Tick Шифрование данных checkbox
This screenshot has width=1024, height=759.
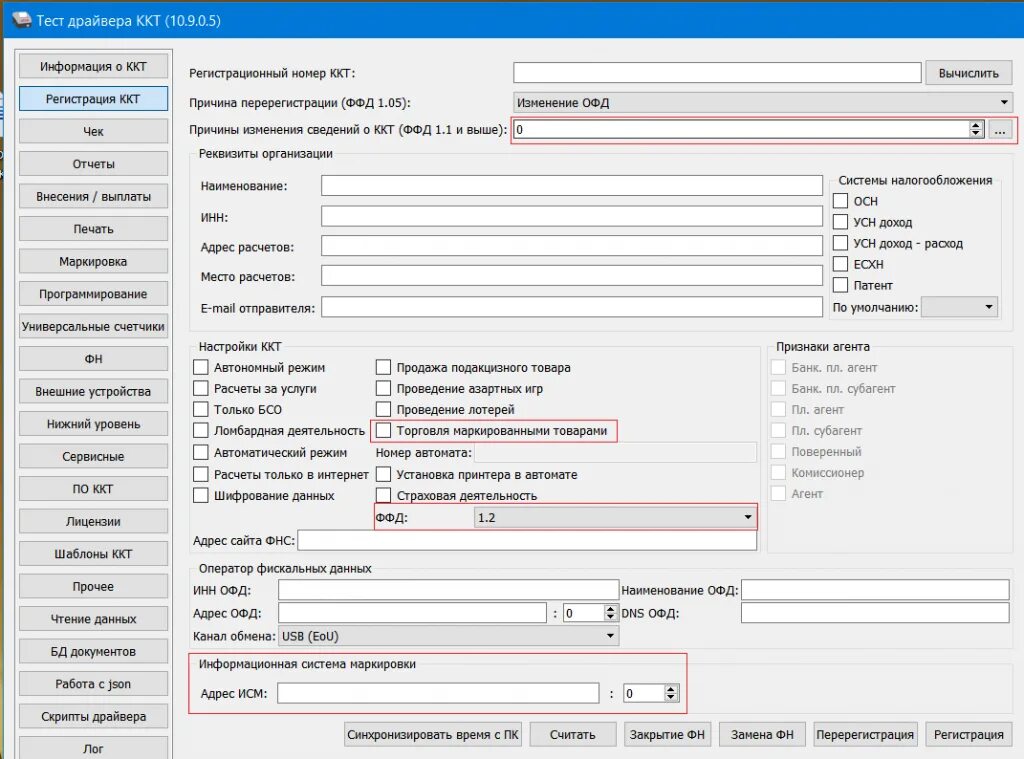point(201,495)
